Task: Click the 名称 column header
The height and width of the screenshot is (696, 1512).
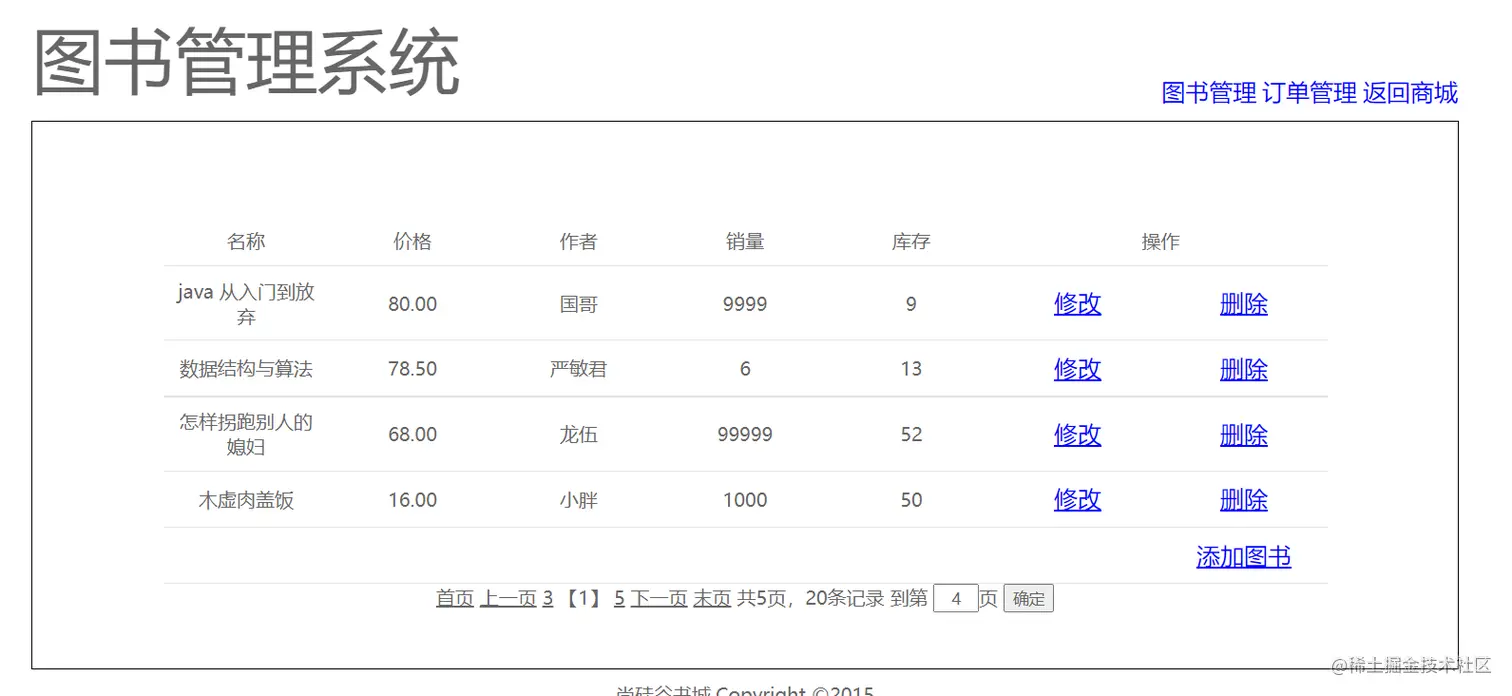Action: 246,241
